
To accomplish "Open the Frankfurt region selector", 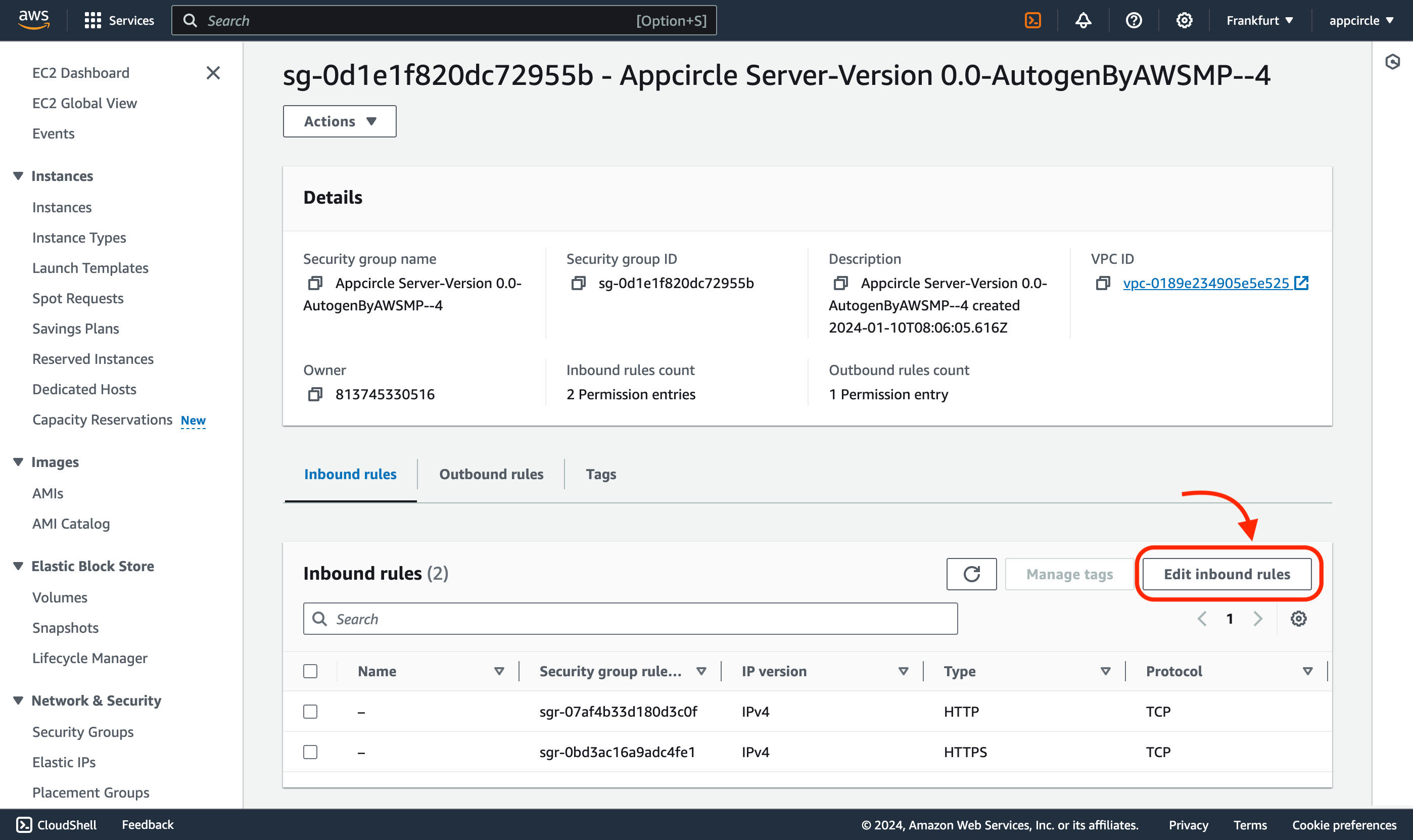I will click(1260, 20).
